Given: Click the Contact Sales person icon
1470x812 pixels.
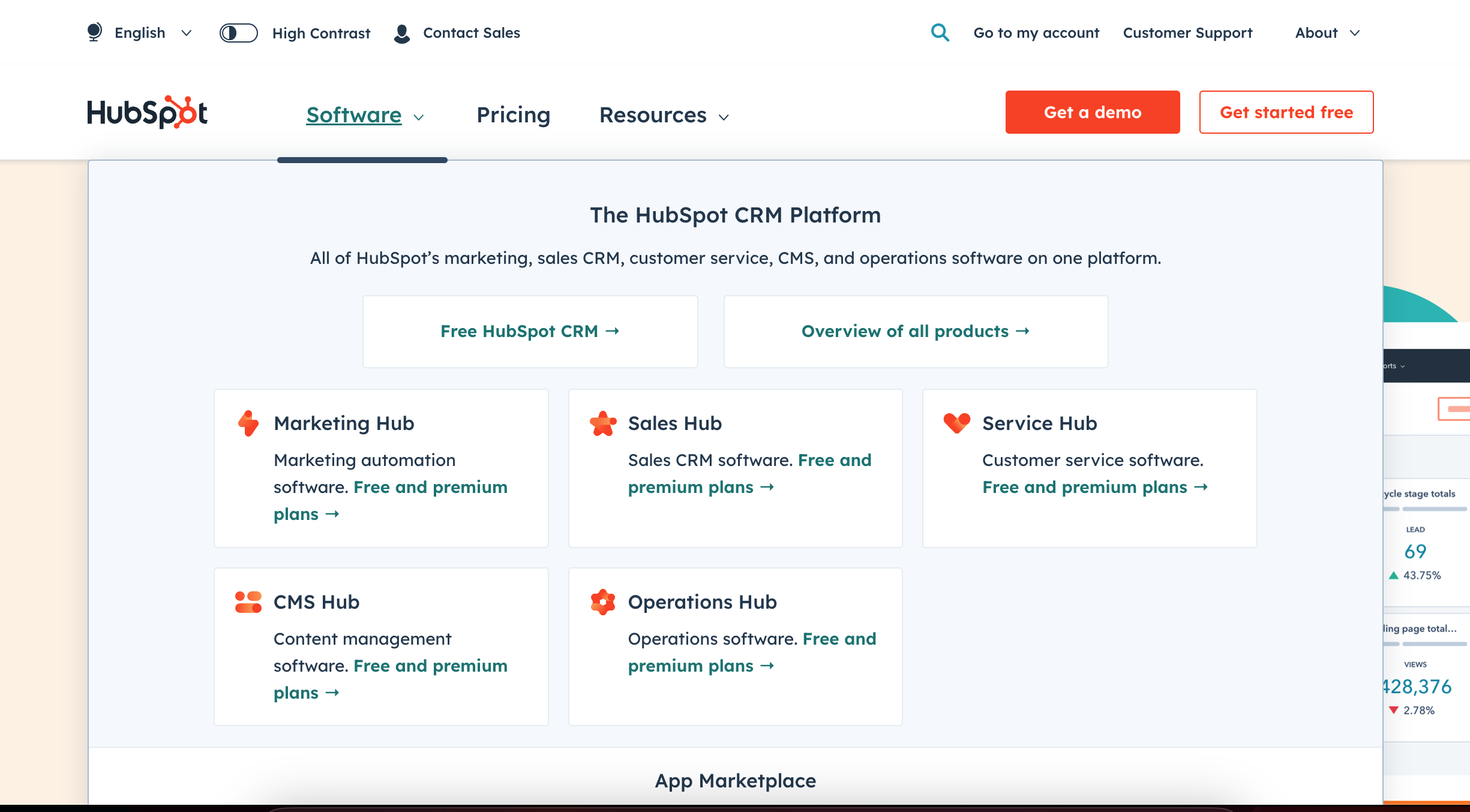Looking at the screenshot, I should (402, 34).
